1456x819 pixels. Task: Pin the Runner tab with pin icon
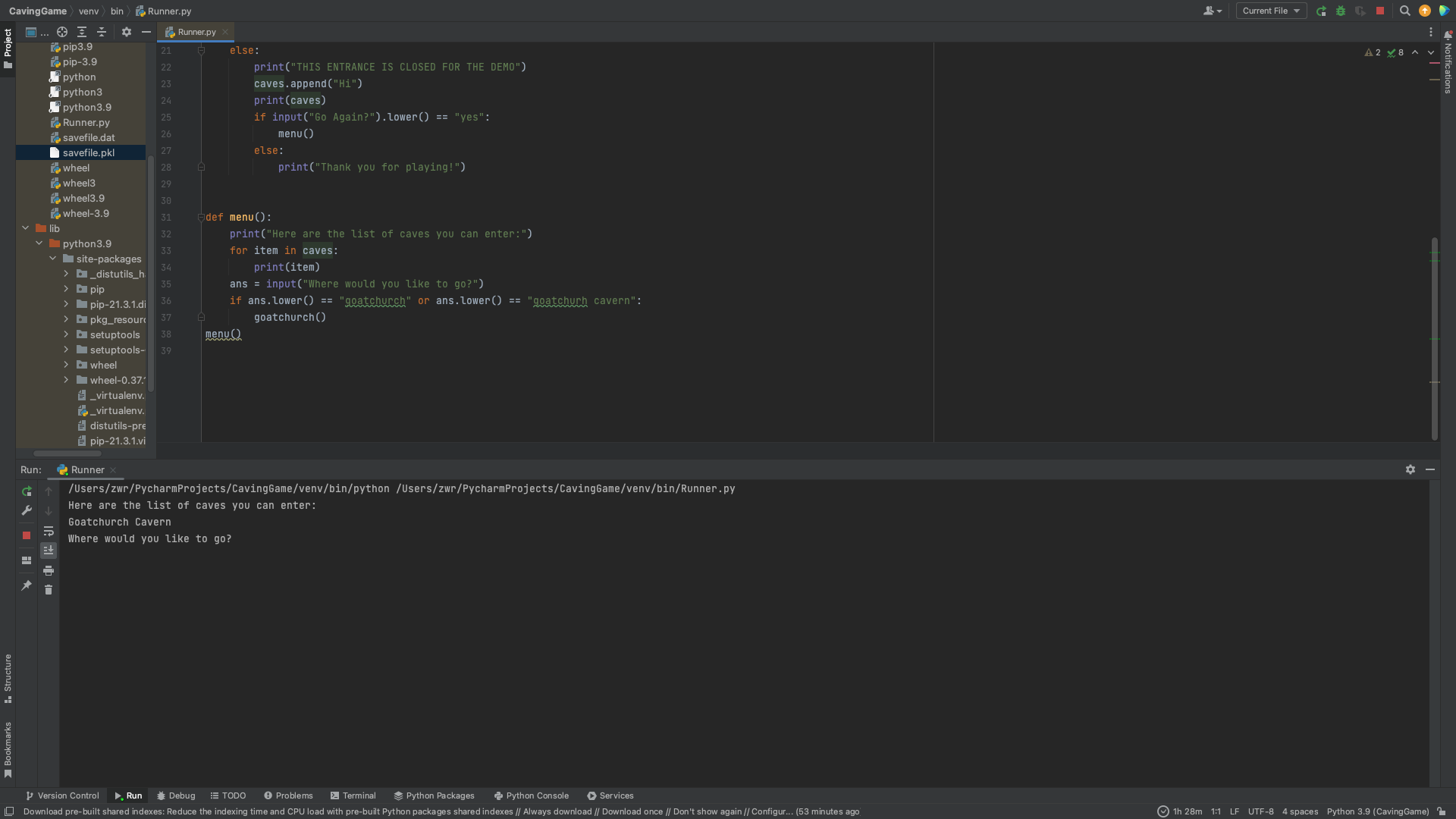point(27,585)
